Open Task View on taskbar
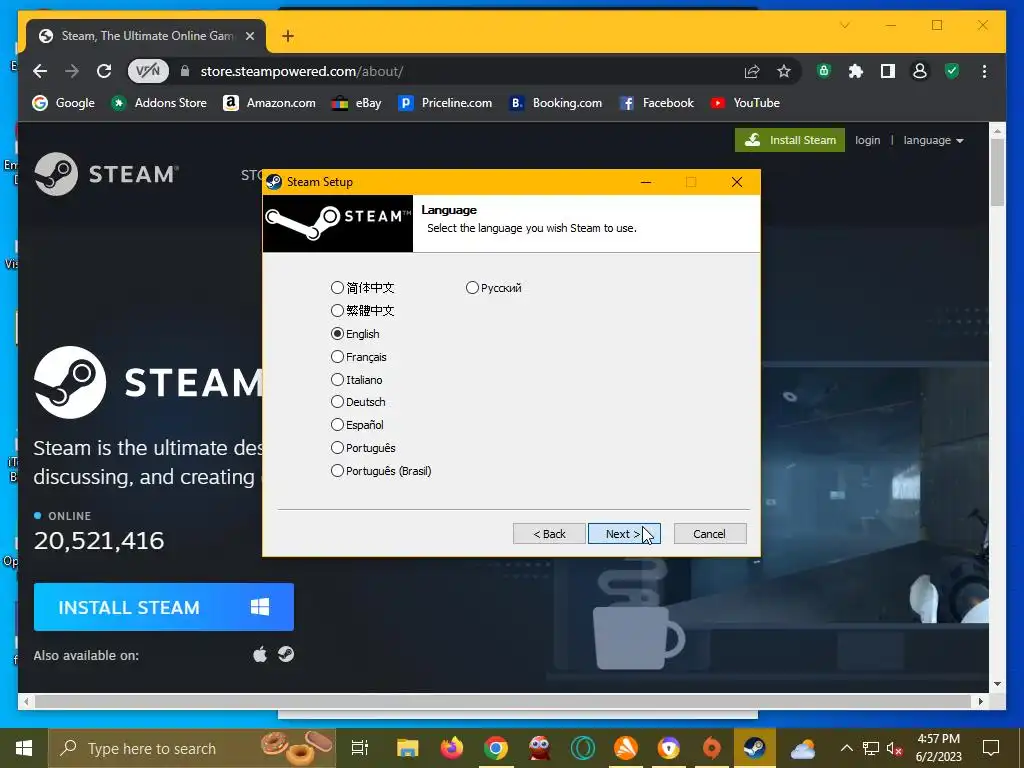The width and height of the screenshot is (1024, 768). coord(360,748)
